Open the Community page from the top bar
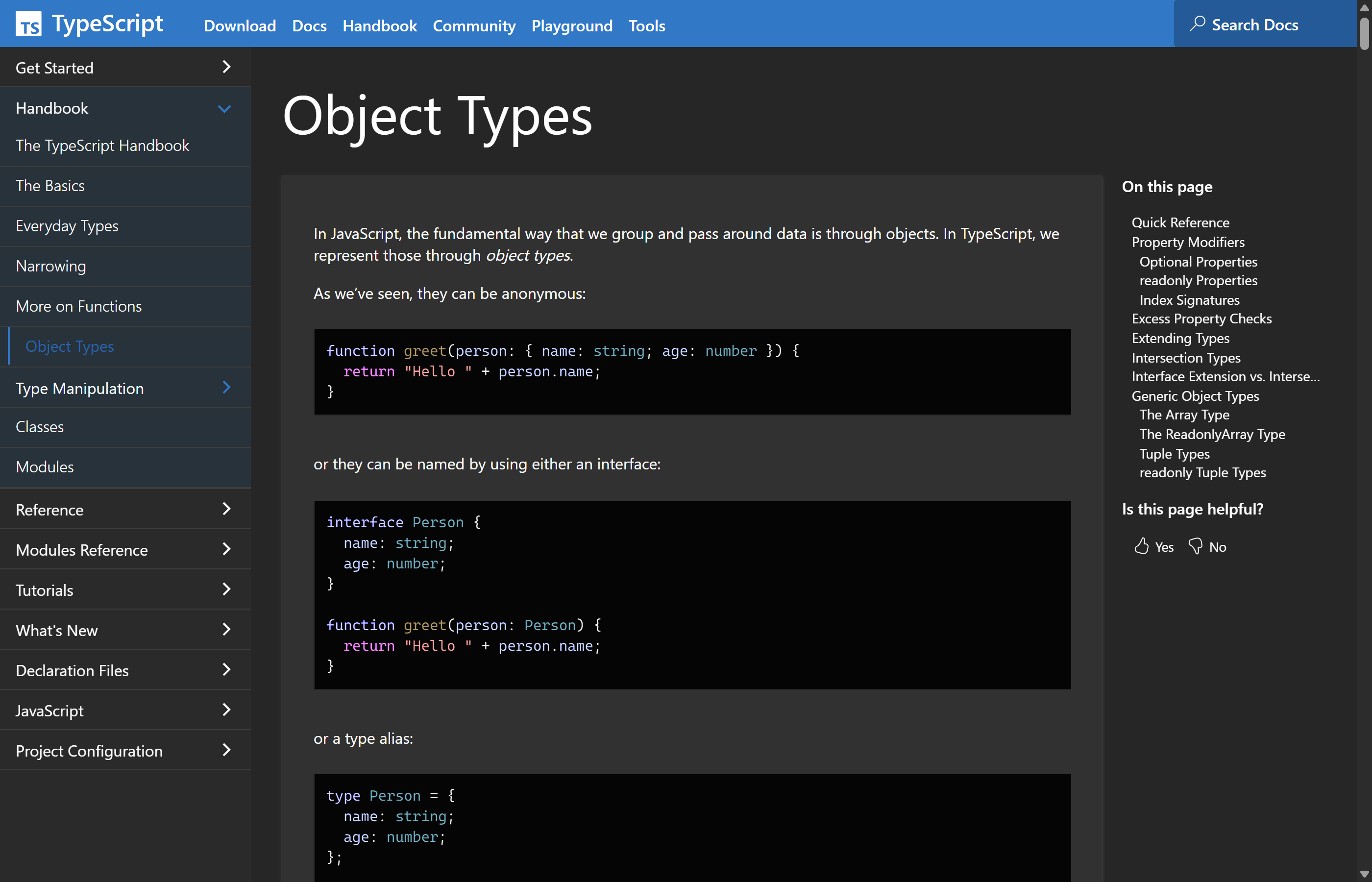This screenshot has height=882, width=1372. [x=474, y=26]
